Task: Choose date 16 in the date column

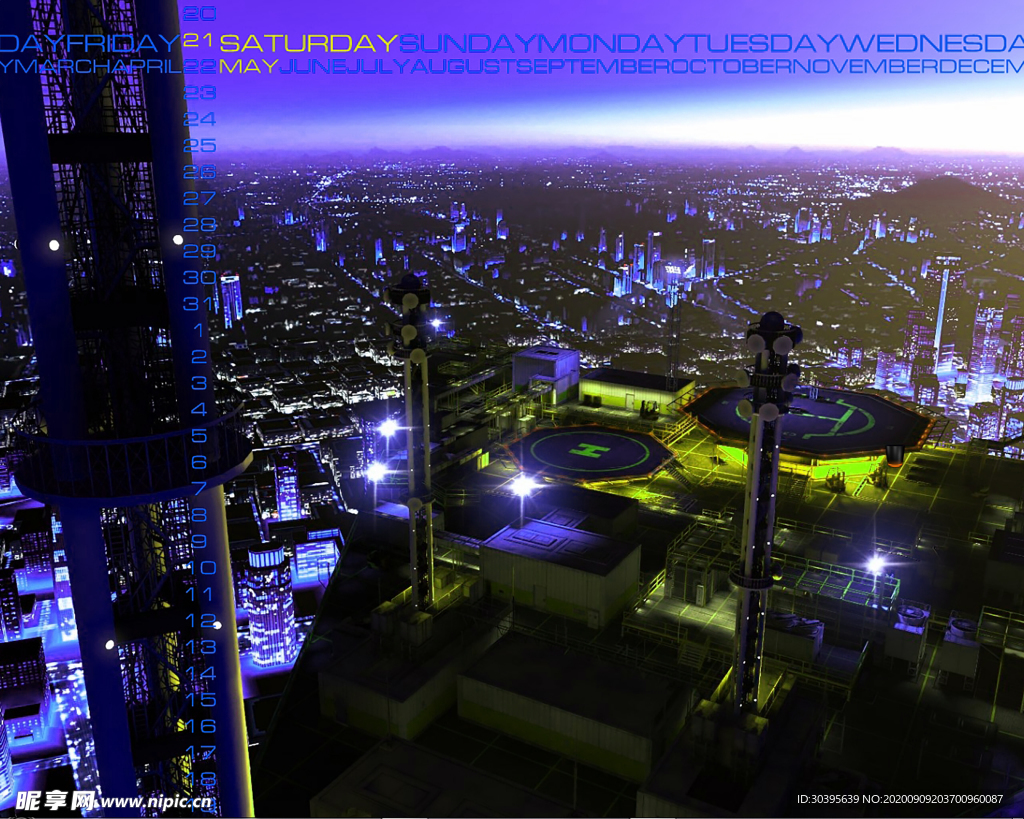Action: coord(200,726)
